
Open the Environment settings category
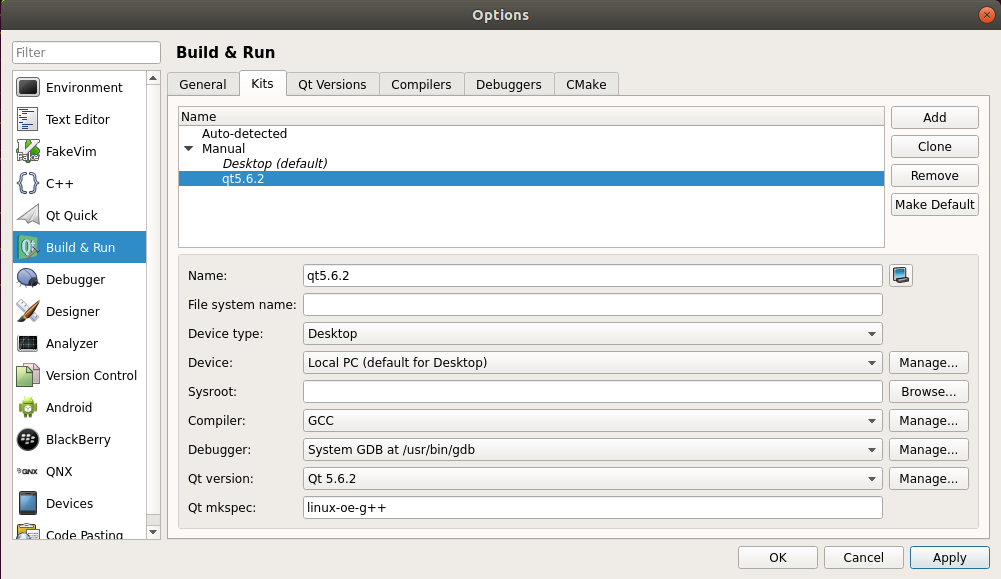(x=84, y=88)
